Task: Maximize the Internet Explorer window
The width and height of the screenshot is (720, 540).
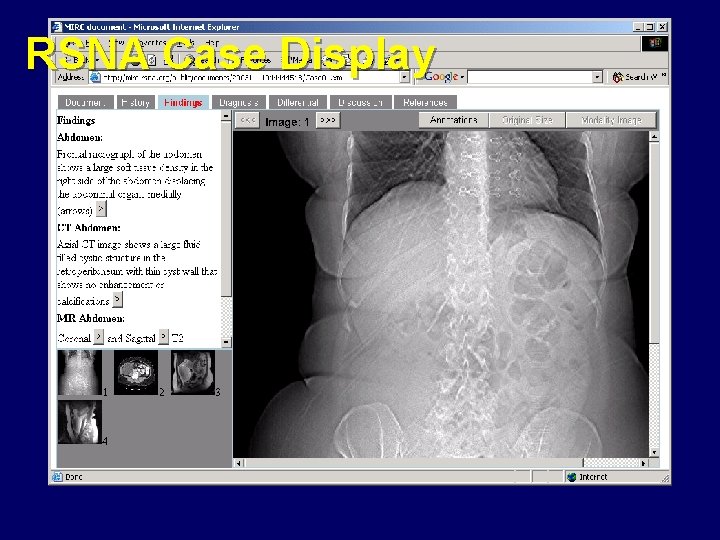Action: click(x=650, y=27)
